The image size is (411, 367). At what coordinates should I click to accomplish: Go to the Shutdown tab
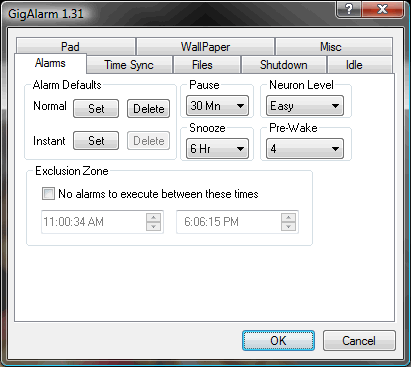click(284, 65)
